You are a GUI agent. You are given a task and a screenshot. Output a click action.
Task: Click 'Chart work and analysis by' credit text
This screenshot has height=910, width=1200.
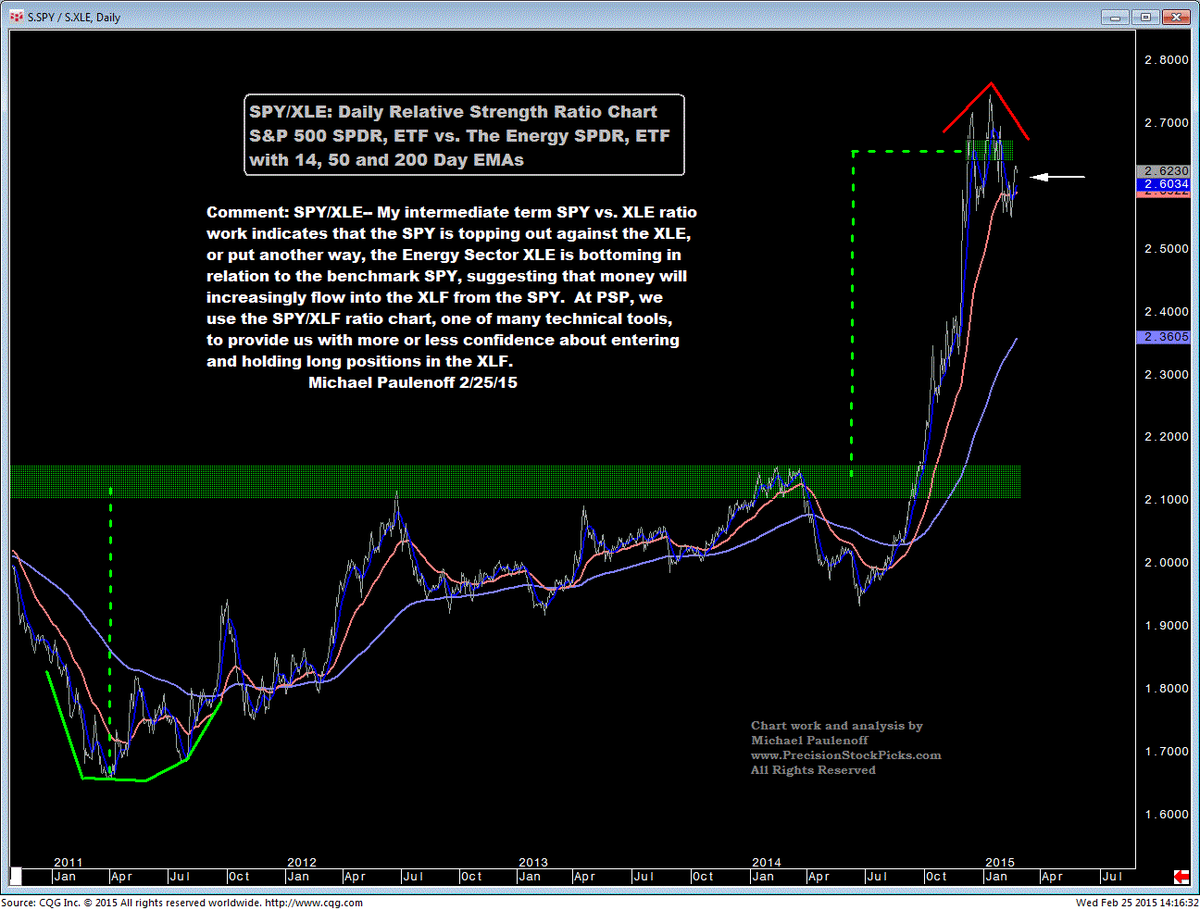tap(837, 726)
